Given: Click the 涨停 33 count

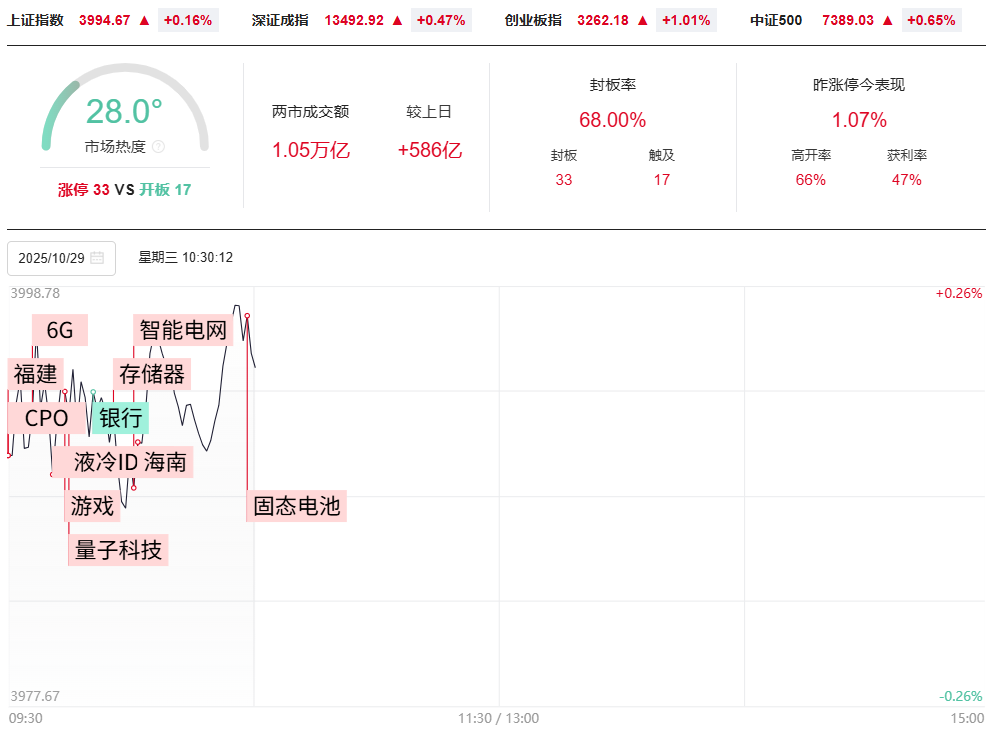Looking at the screenshot, I should [x=84, y=189].
